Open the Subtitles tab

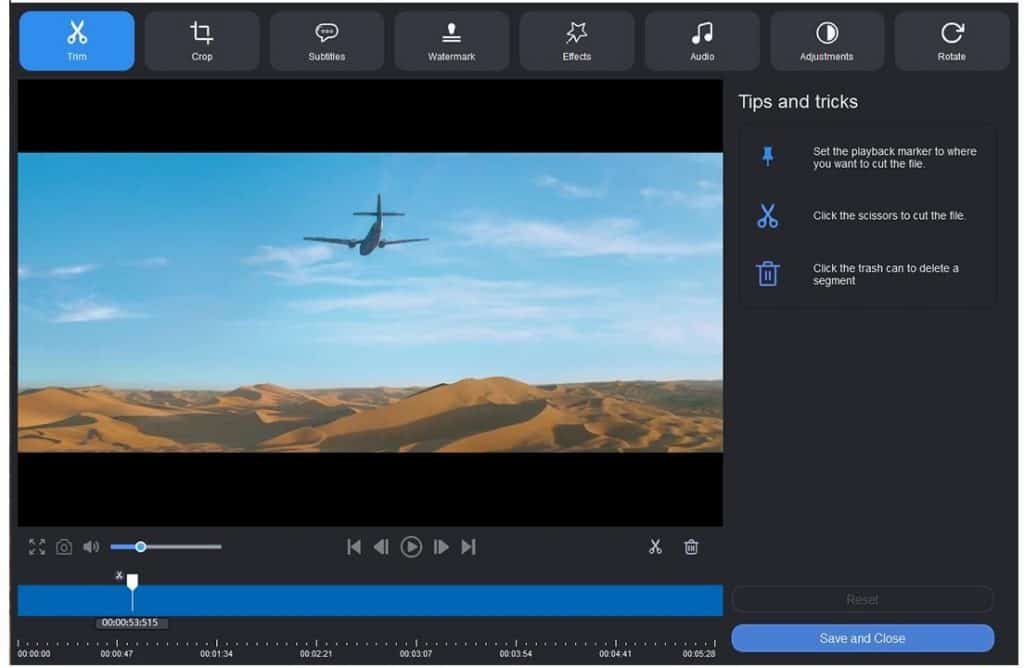[x=327, y=41]
